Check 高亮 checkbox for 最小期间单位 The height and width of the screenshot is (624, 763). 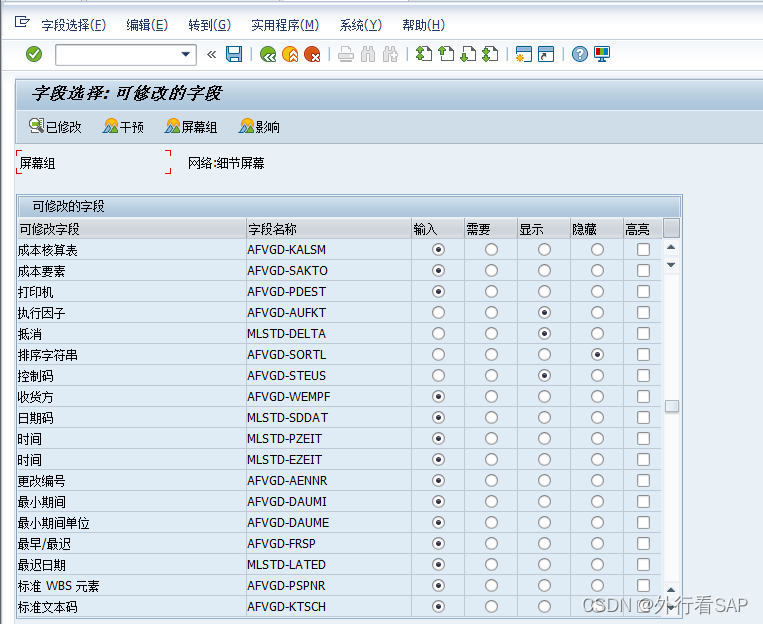pos(643,522)
